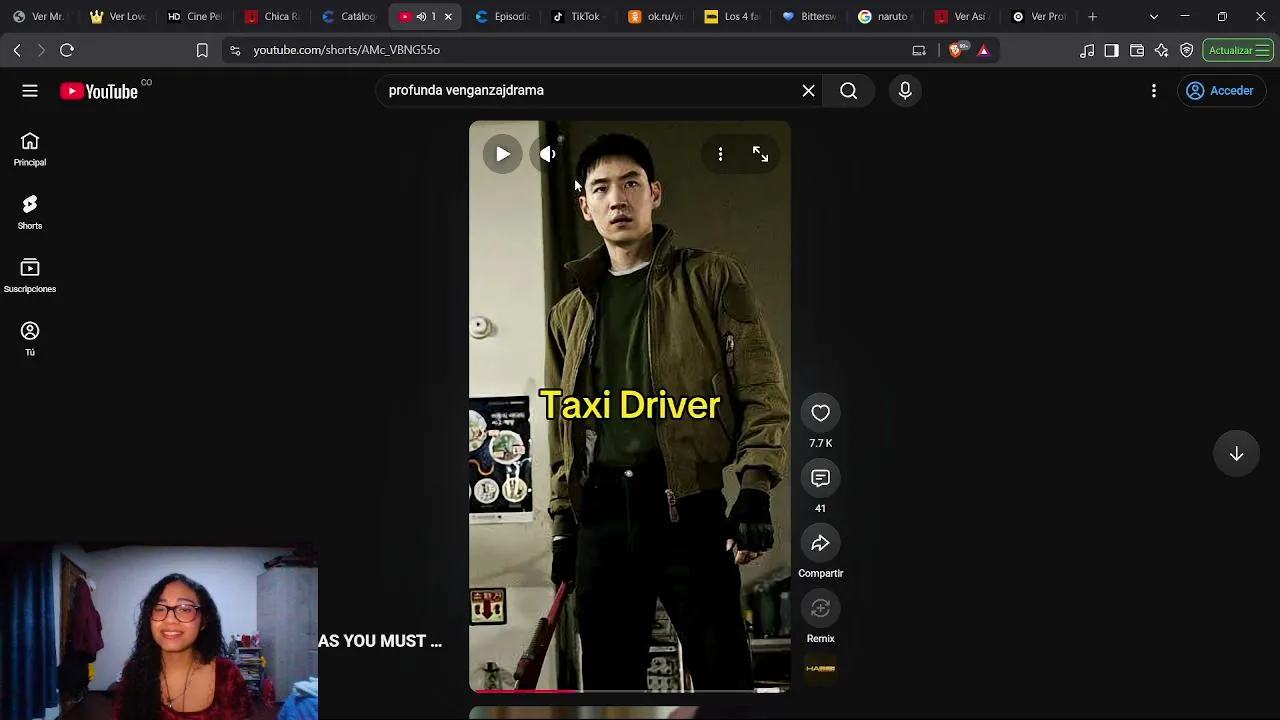1280x720 pixels.
Task: Open the media control music note icon
Action: 1087,50
